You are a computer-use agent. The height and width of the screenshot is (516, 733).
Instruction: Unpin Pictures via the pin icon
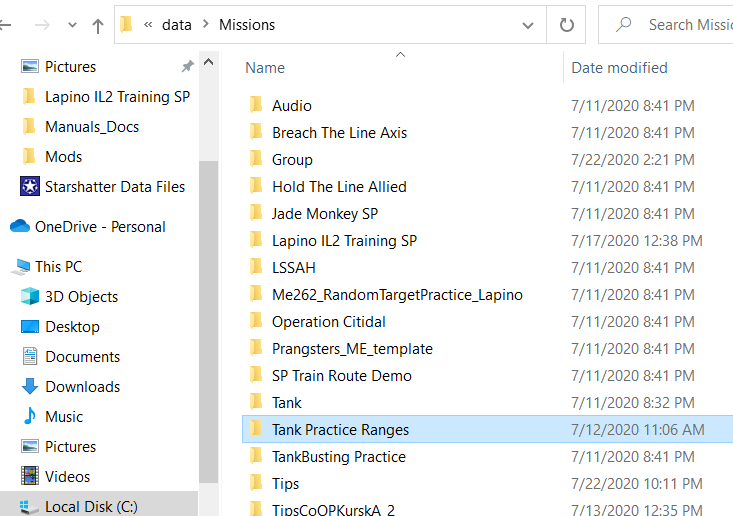click(187, 66)
